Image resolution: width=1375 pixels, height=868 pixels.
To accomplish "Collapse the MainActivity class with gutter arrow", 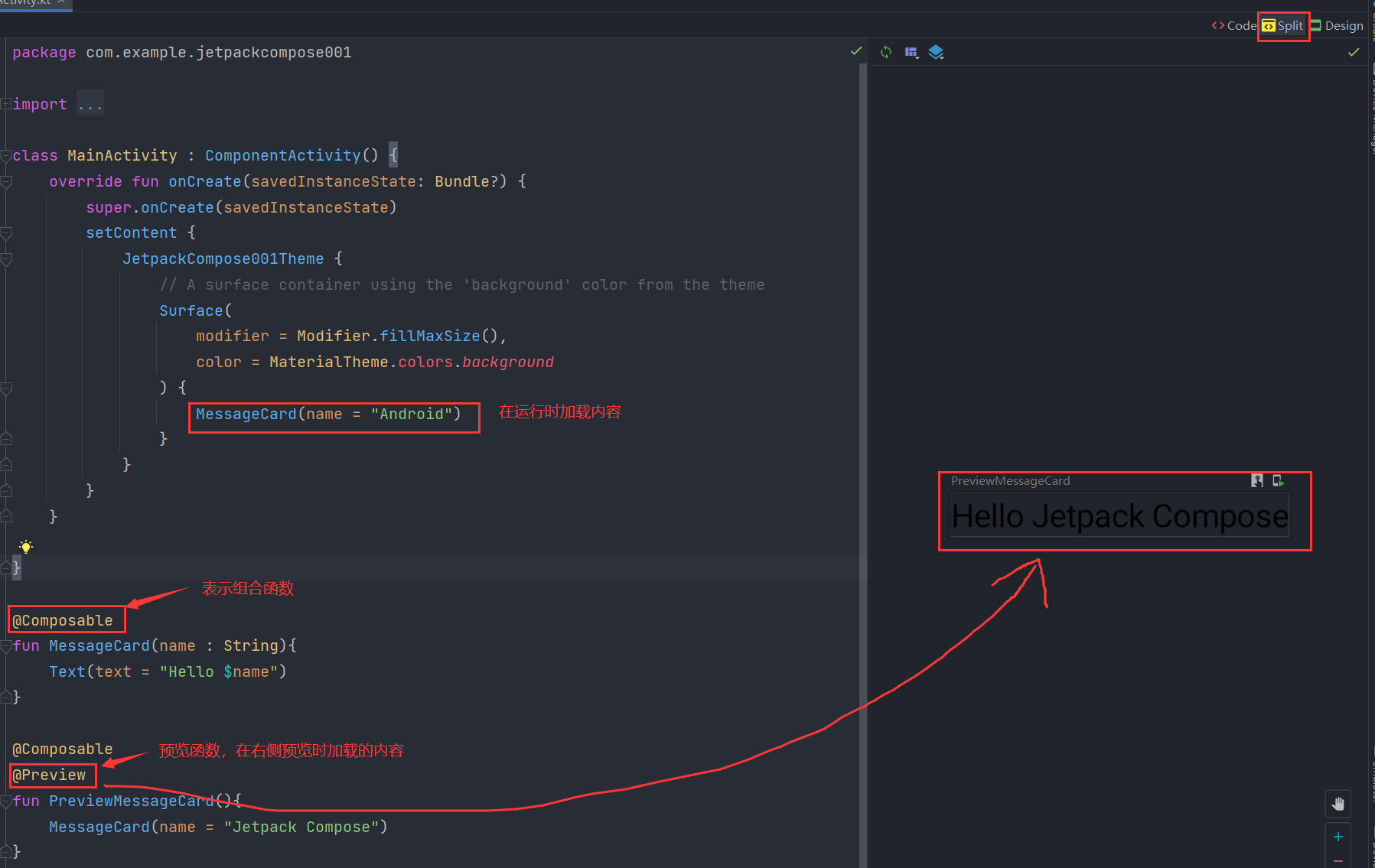I will click(x=5, y=154).
